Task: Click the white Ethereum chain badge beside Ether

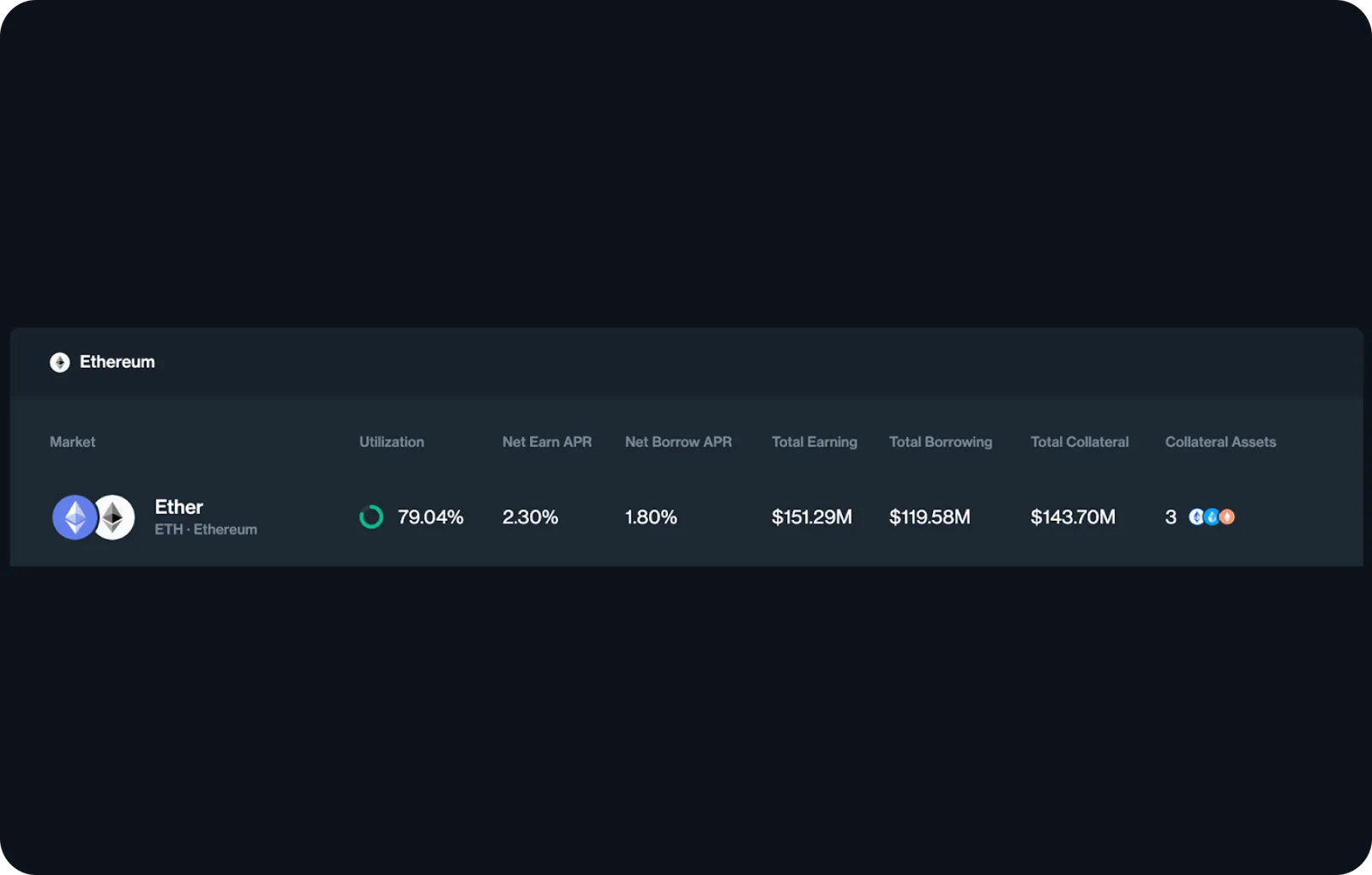Action: coord(114,517)
